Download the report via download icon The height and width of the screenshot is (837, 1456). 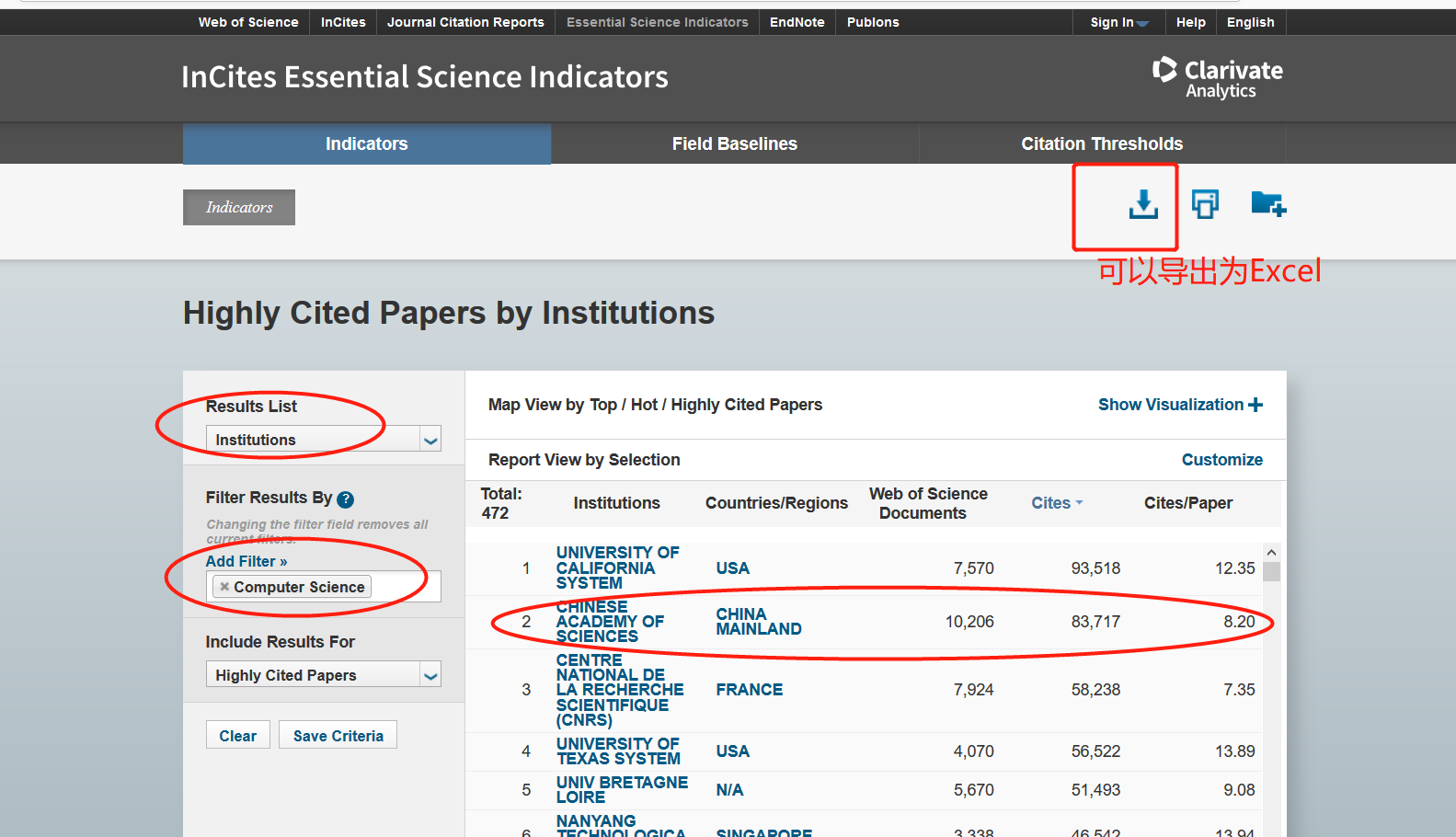(1143, 204)
